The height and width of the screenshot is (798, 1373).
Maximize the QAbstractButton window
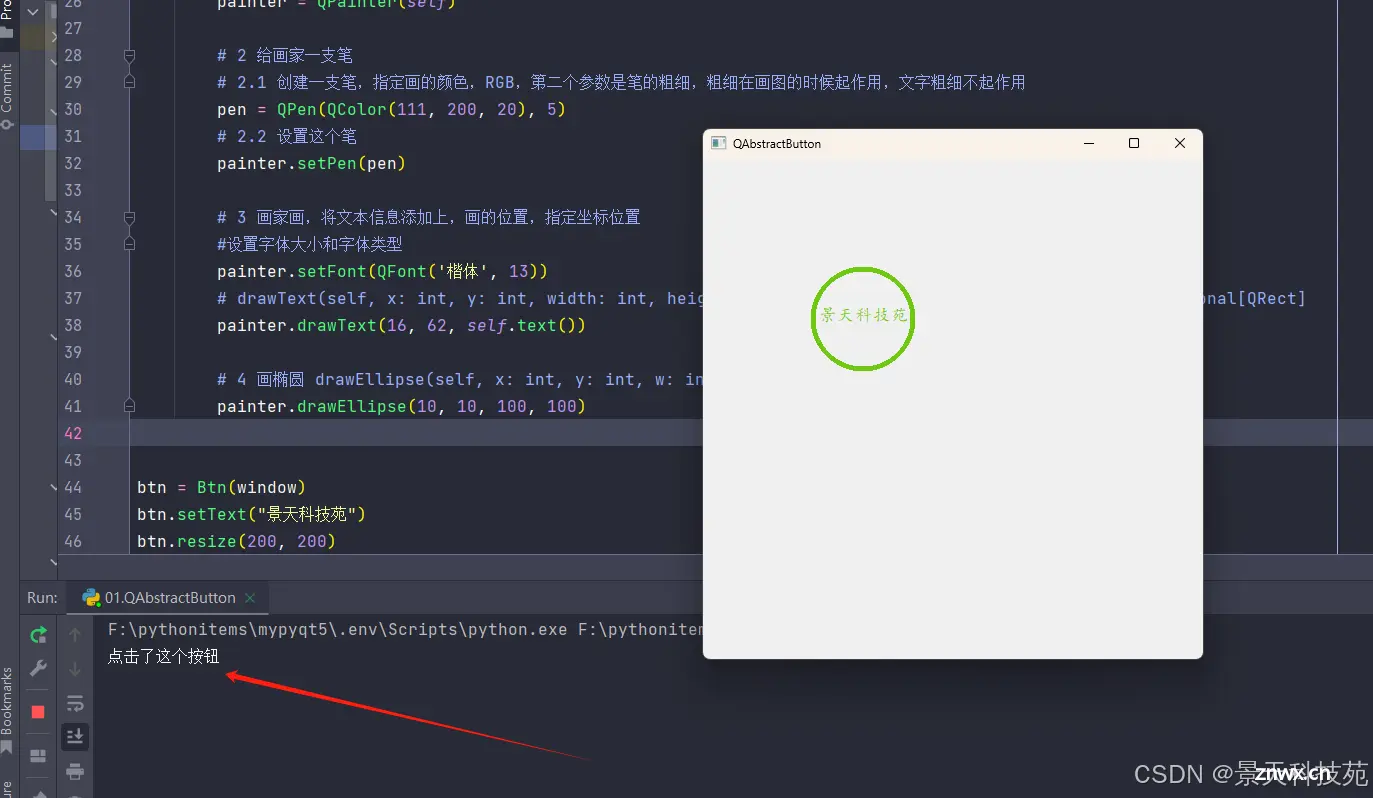click(x=1134, y=144)
